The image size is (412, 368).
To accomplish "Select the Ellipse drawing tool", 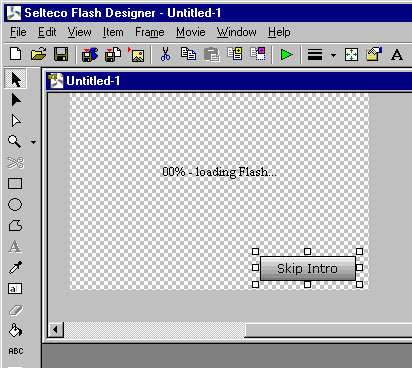I will (15, 205).
